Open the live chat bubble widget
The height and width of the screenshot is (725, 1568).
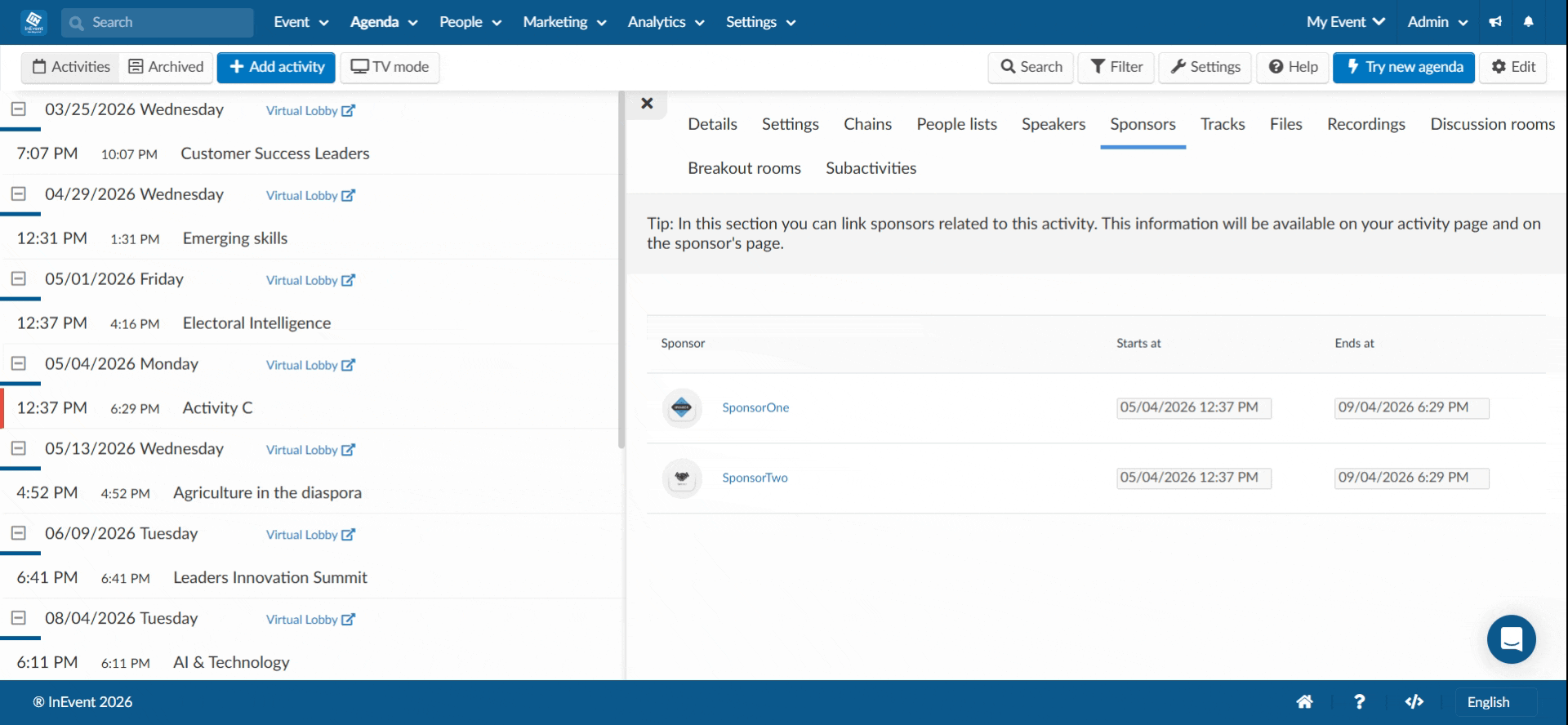(x=1511, y=639)
